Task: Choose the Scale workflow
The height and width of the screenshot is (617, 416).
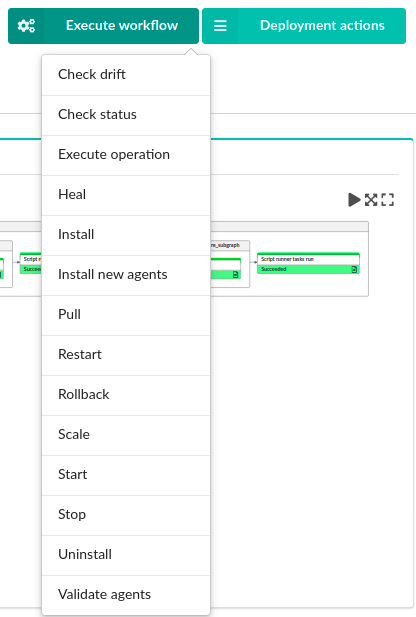Action: click(126, 435)
